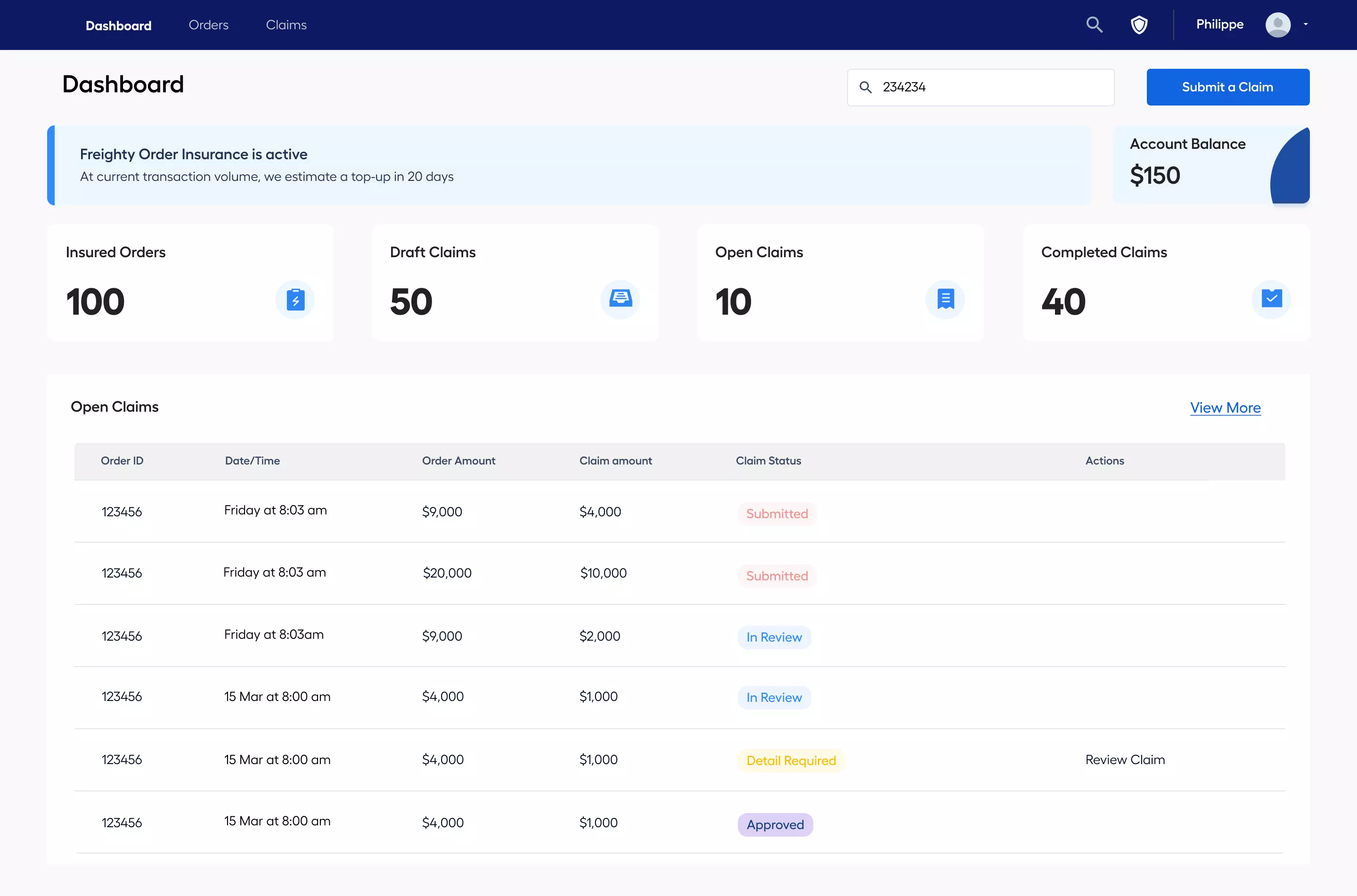Click the Insured Orders clipboard icon
The height and width of the screenshot is (896, 1357).
295,300
